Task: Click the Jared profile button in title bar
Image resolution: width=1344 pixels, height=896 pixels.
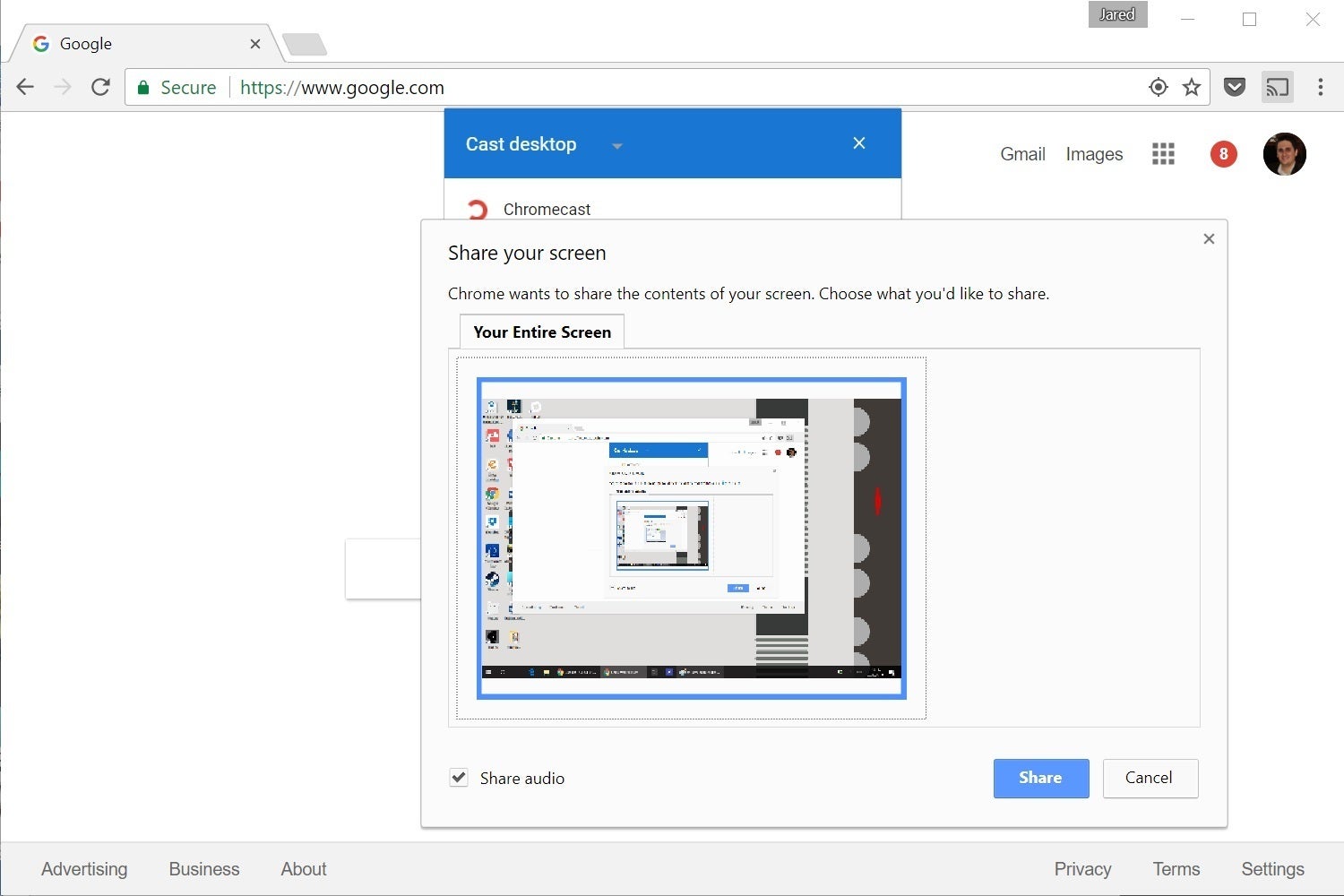Action: pos(1117,14)
